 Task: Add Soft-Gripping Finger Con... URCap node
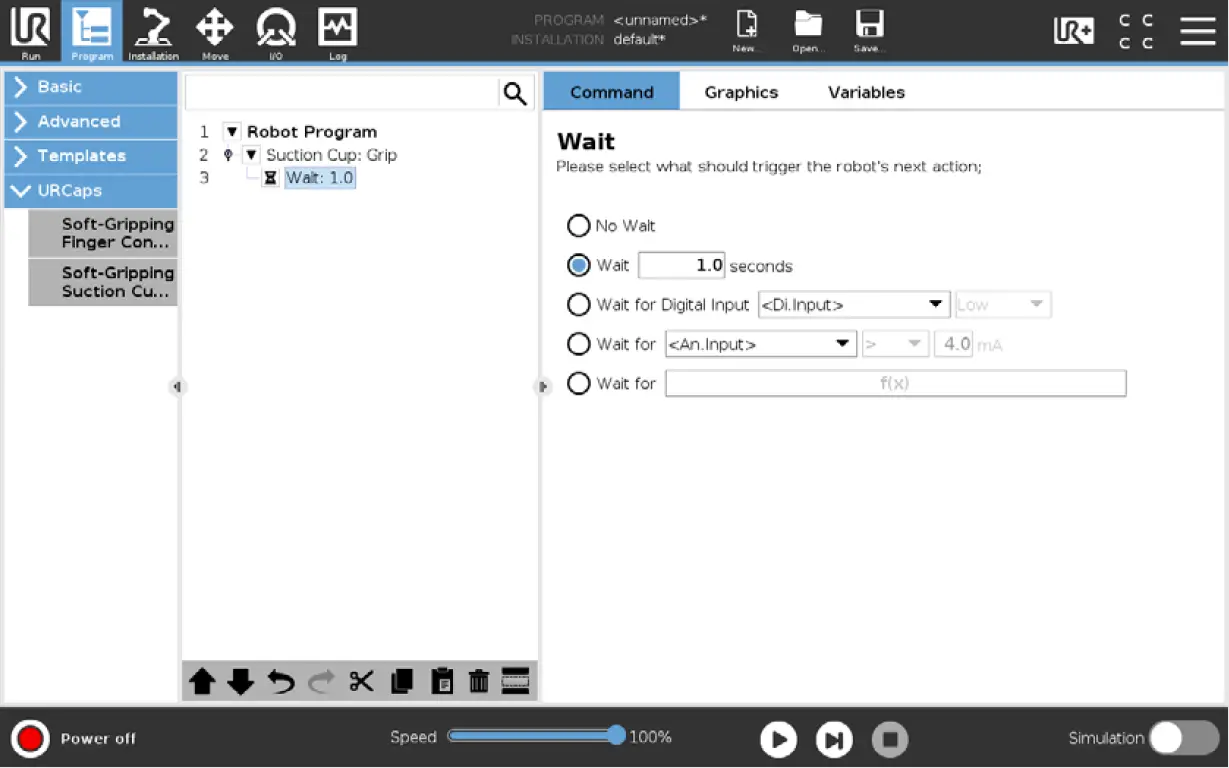pos(103,233)
